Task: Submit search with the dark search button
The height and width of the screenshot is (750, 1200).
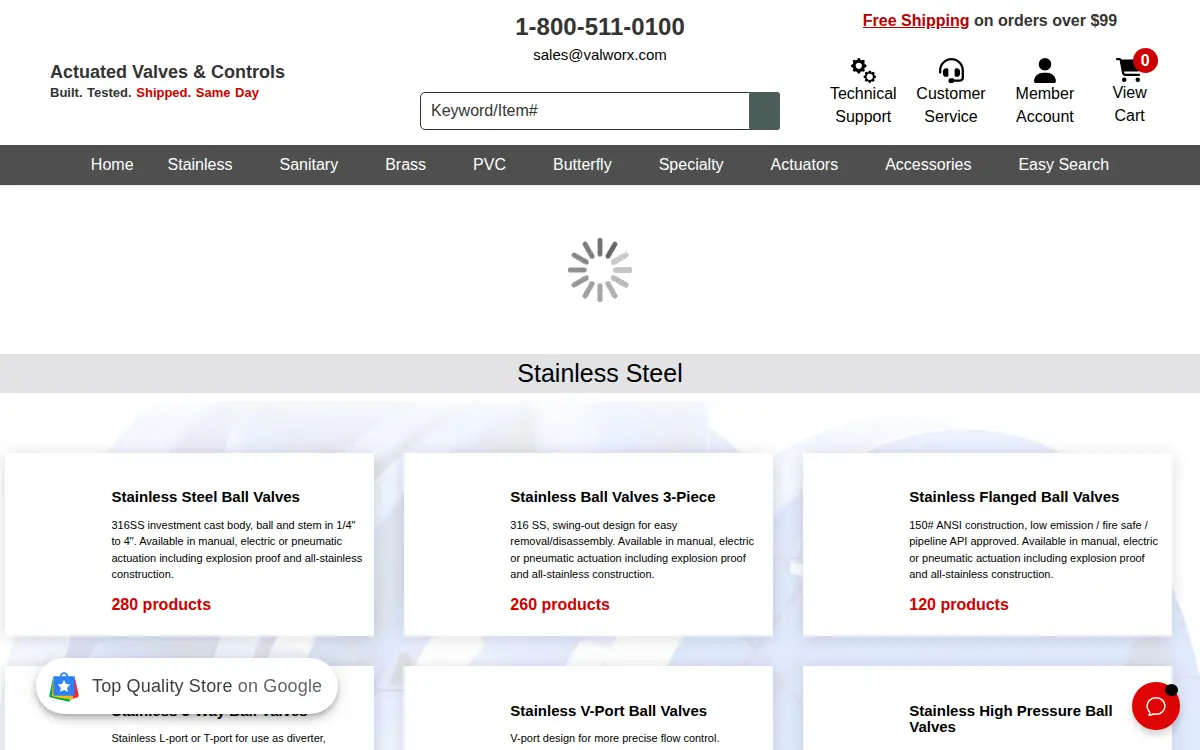Action: (x=764, y=111)
